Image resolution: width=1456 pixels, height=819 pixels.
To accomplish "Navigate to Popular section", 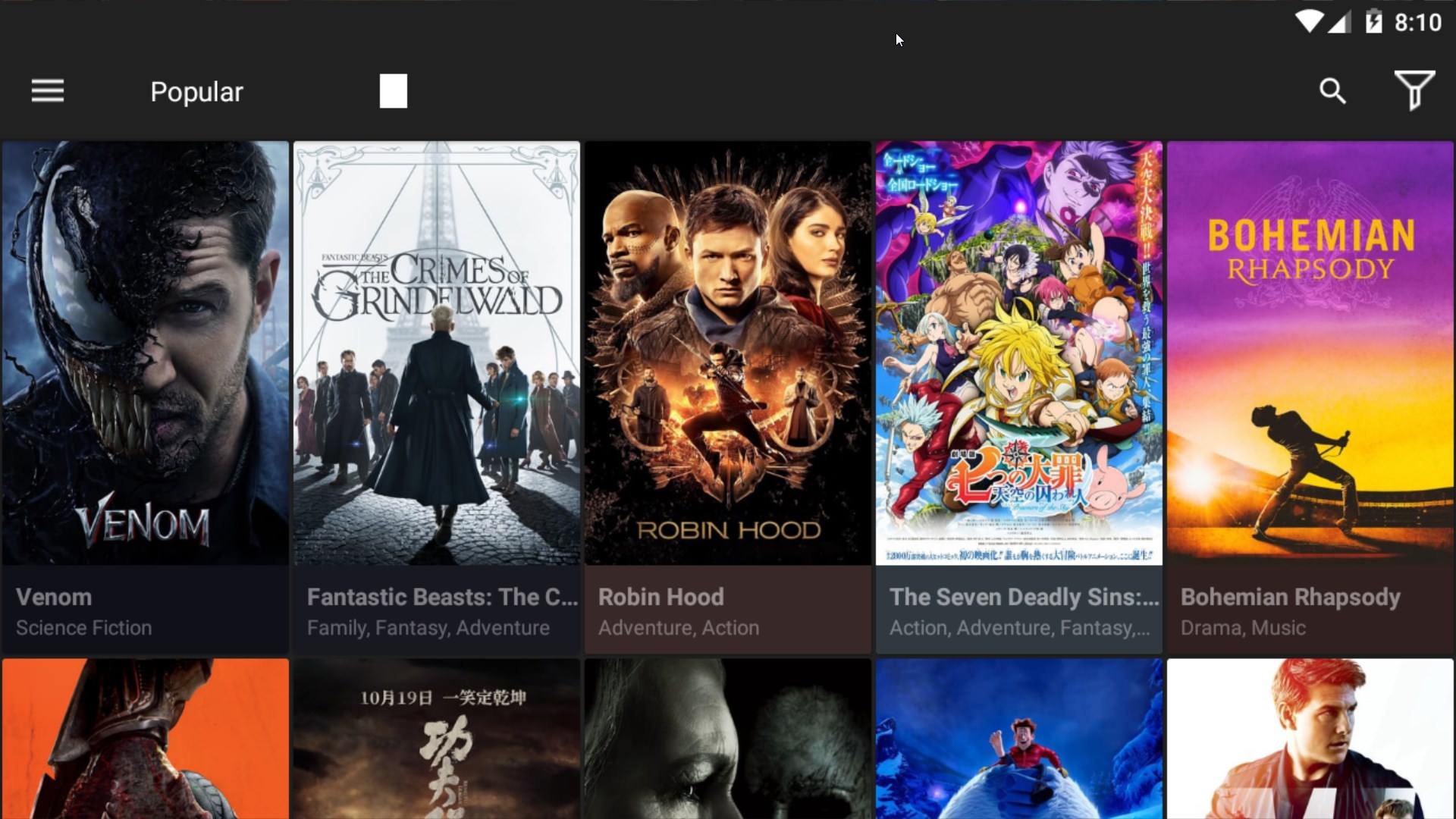I will [197, 91].
